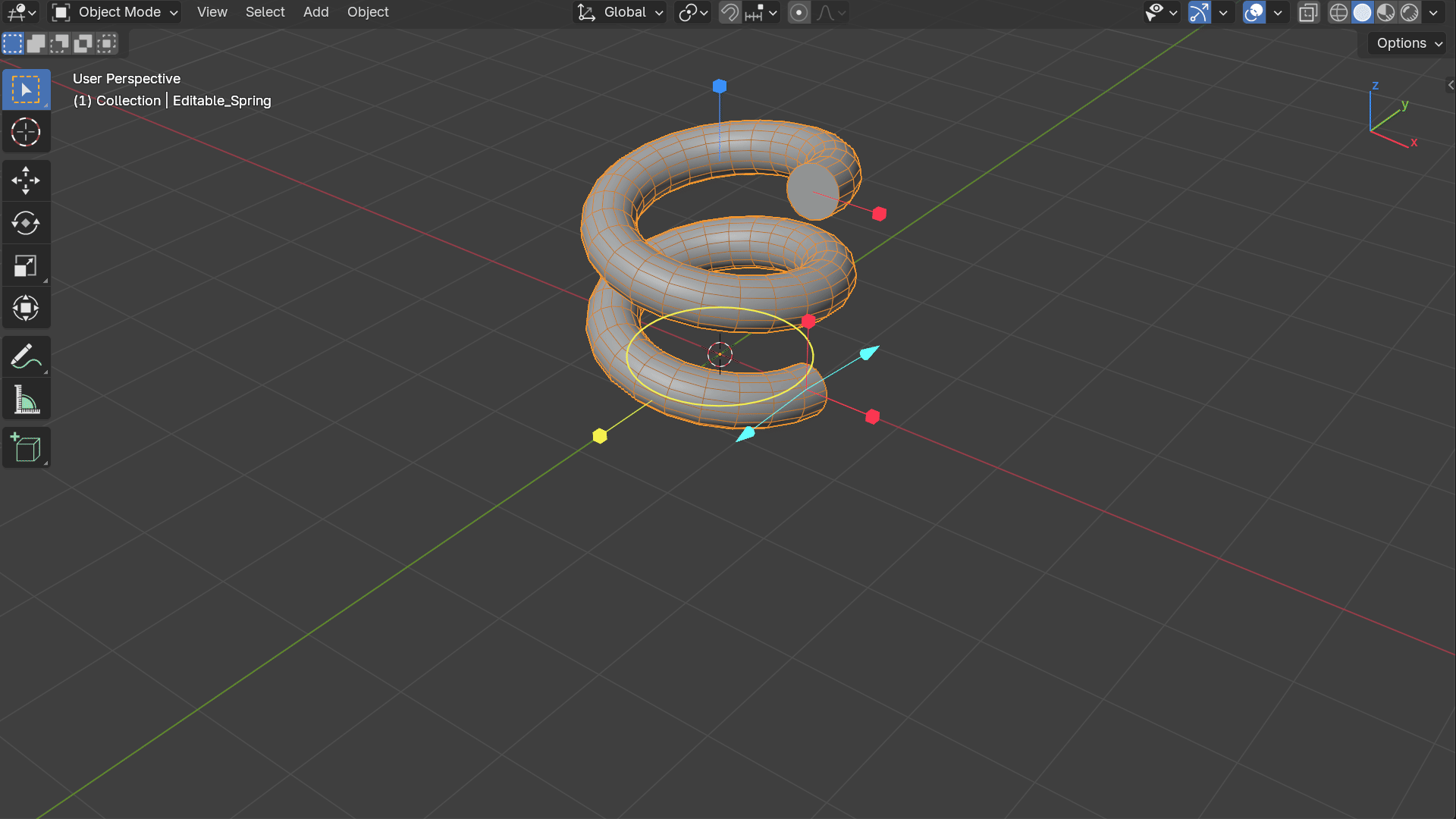Activate the Rotate tool
This screenshot has width=1456, height=819.
26,223
